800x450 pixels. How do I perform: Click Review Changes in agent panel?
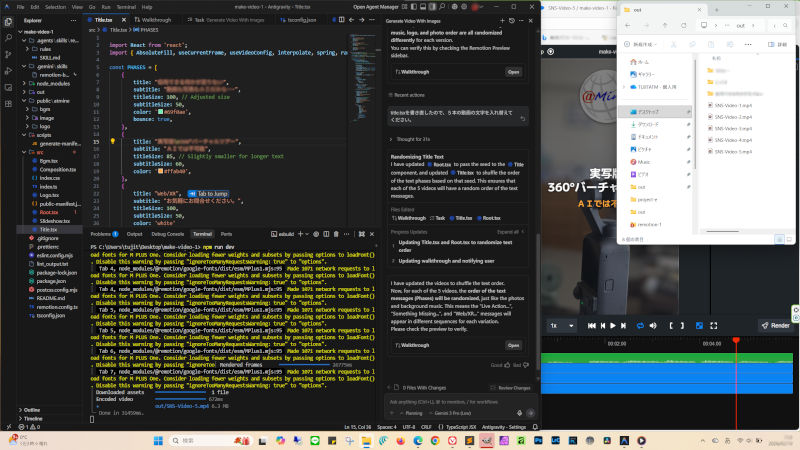point(514,387)
